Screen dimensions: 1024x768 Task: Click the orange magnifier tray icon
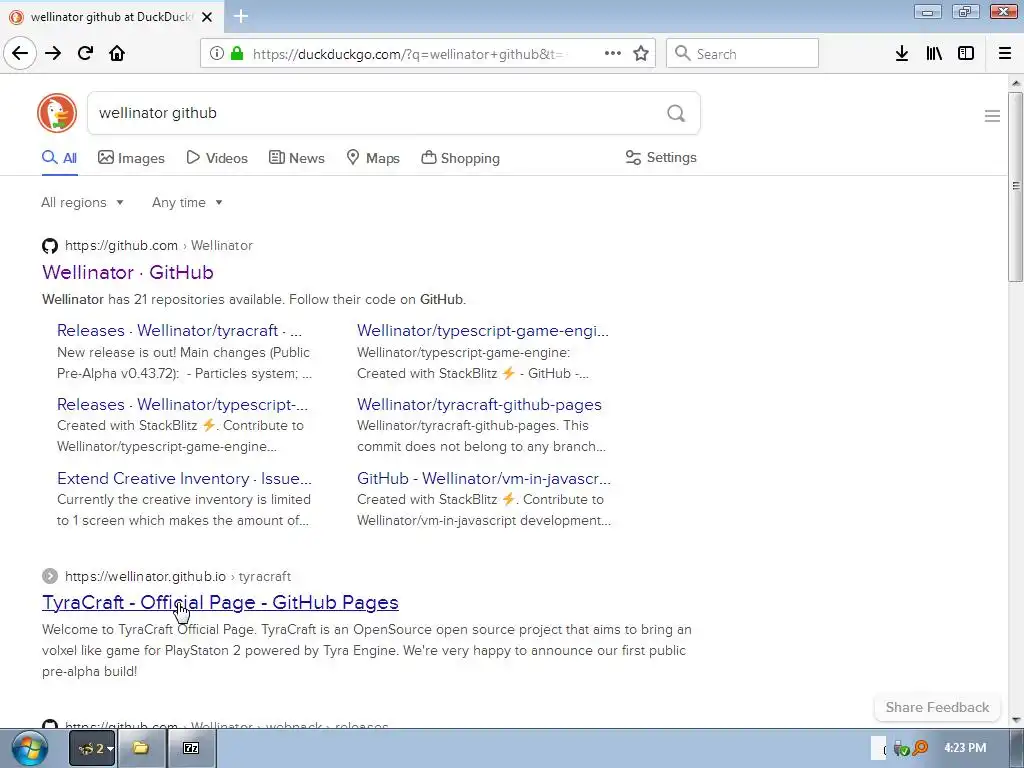click(921, 748)
